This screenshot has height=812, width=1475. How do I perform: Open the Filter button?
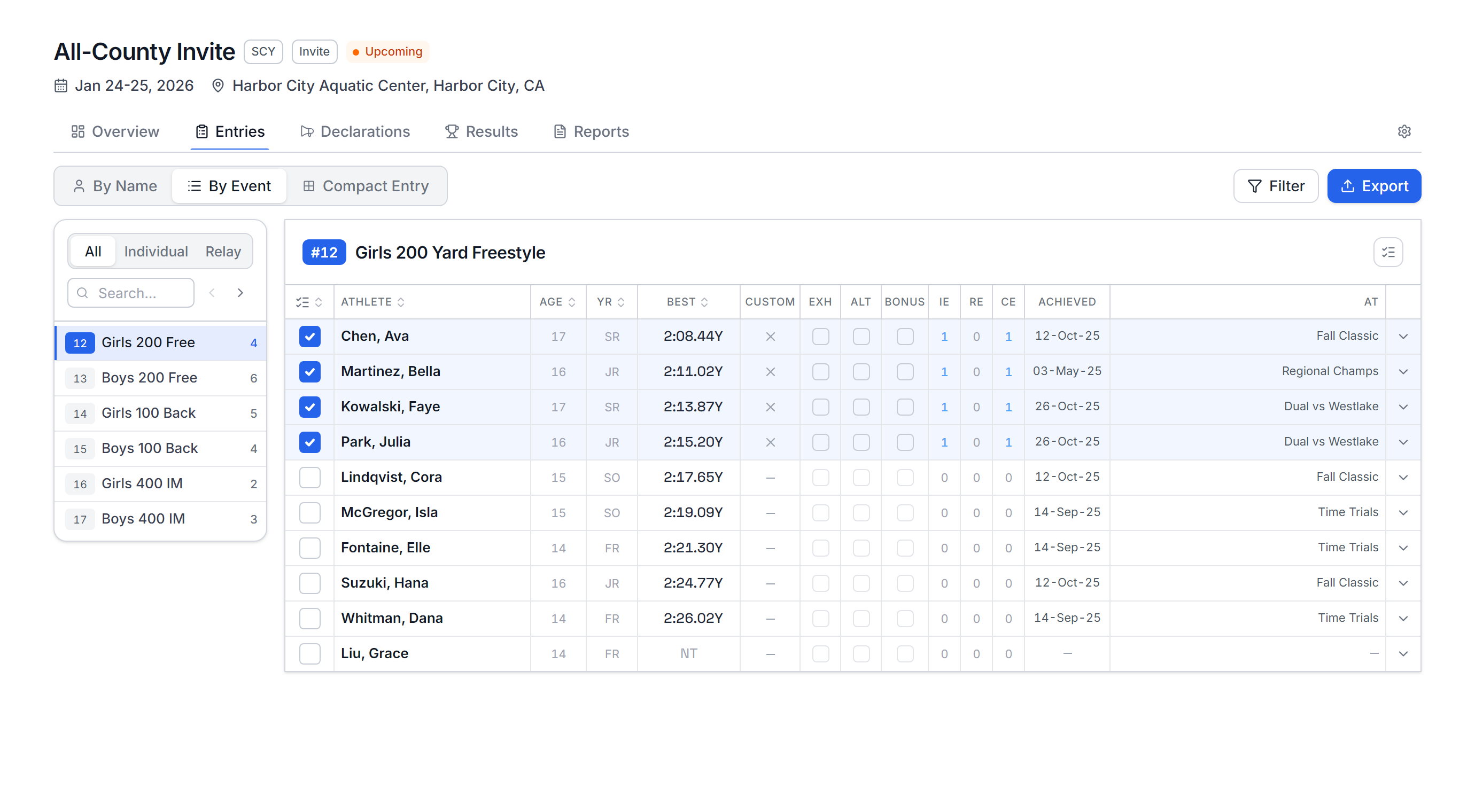point(1276,186)
